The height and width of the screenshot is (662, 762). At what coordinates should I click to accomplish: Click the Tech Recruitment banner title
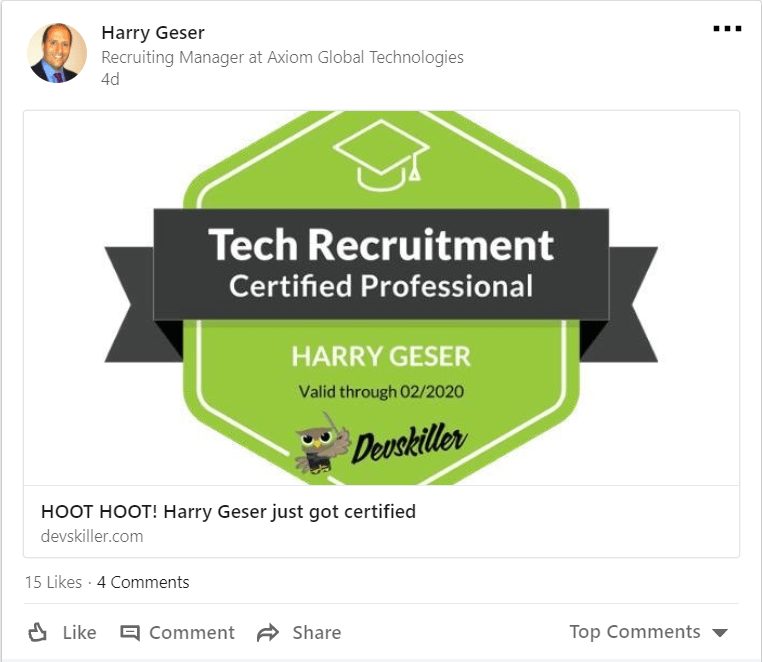380,245
